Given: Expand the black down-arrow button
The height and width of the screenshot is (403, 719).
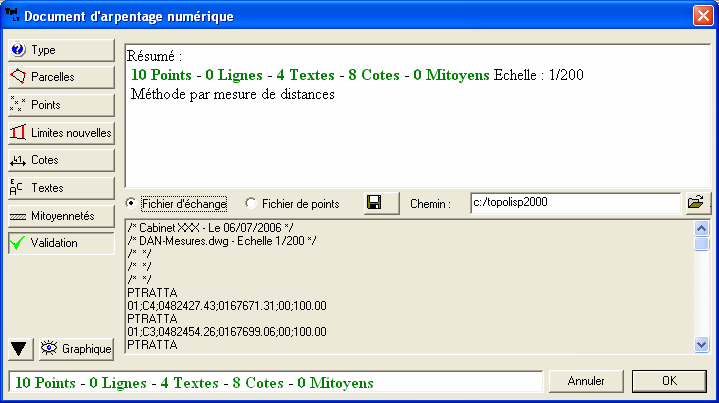Looking at the screenshot, I should click(19, 348).
